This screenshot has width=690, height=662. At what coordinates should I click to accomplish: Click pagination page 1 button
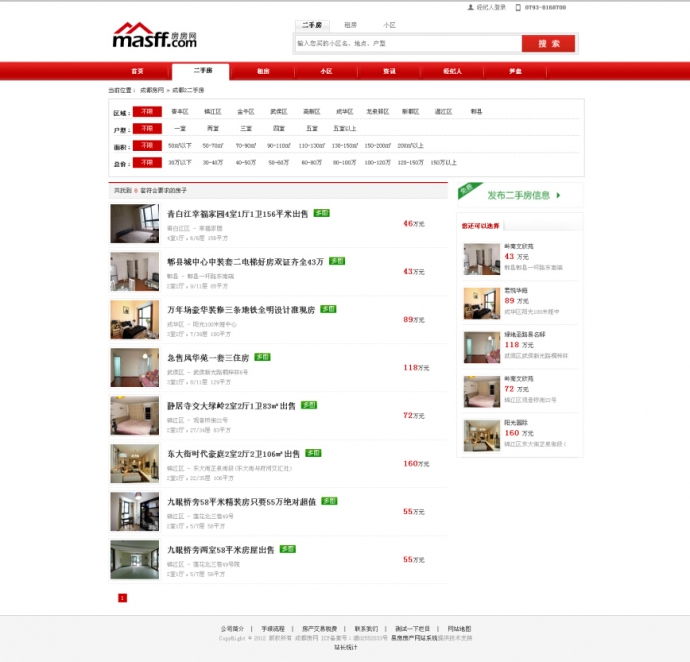click(122, 598)
